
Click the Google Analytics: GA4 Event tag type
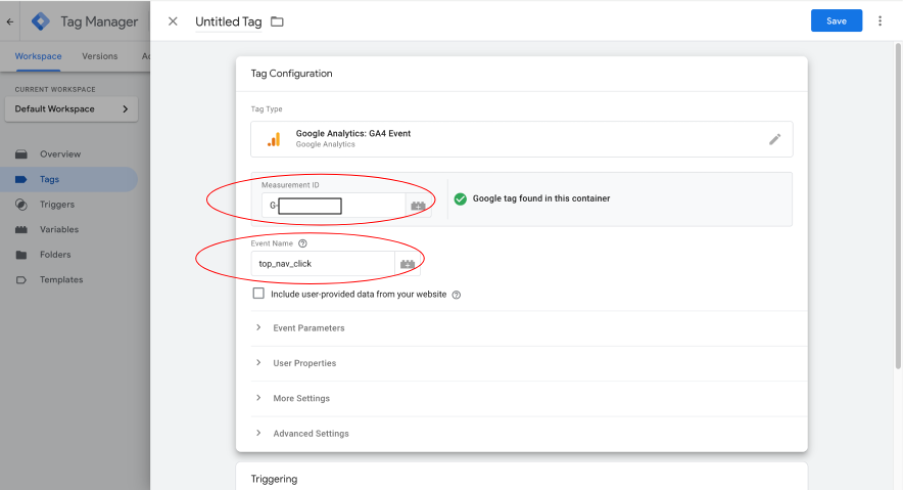(521, 139)
